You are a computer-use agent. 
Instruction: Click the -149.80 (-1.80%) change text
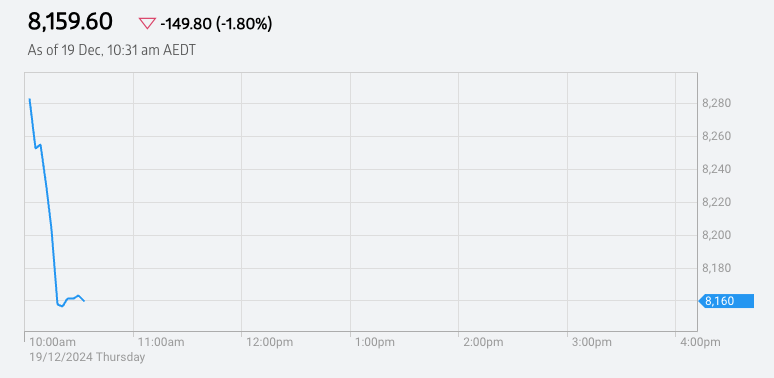click(x=216, y=23)
